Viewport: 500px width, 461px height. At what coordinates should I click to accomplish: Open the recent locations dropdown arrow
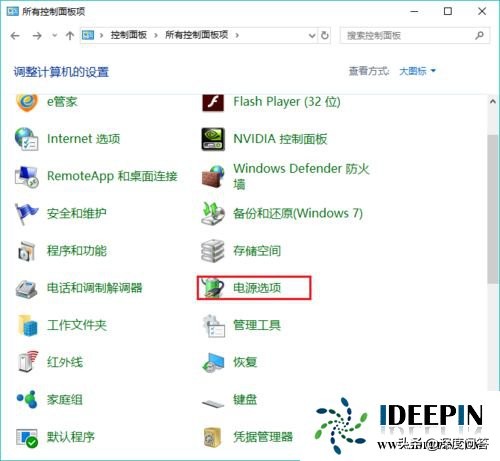tap(54, 35)
